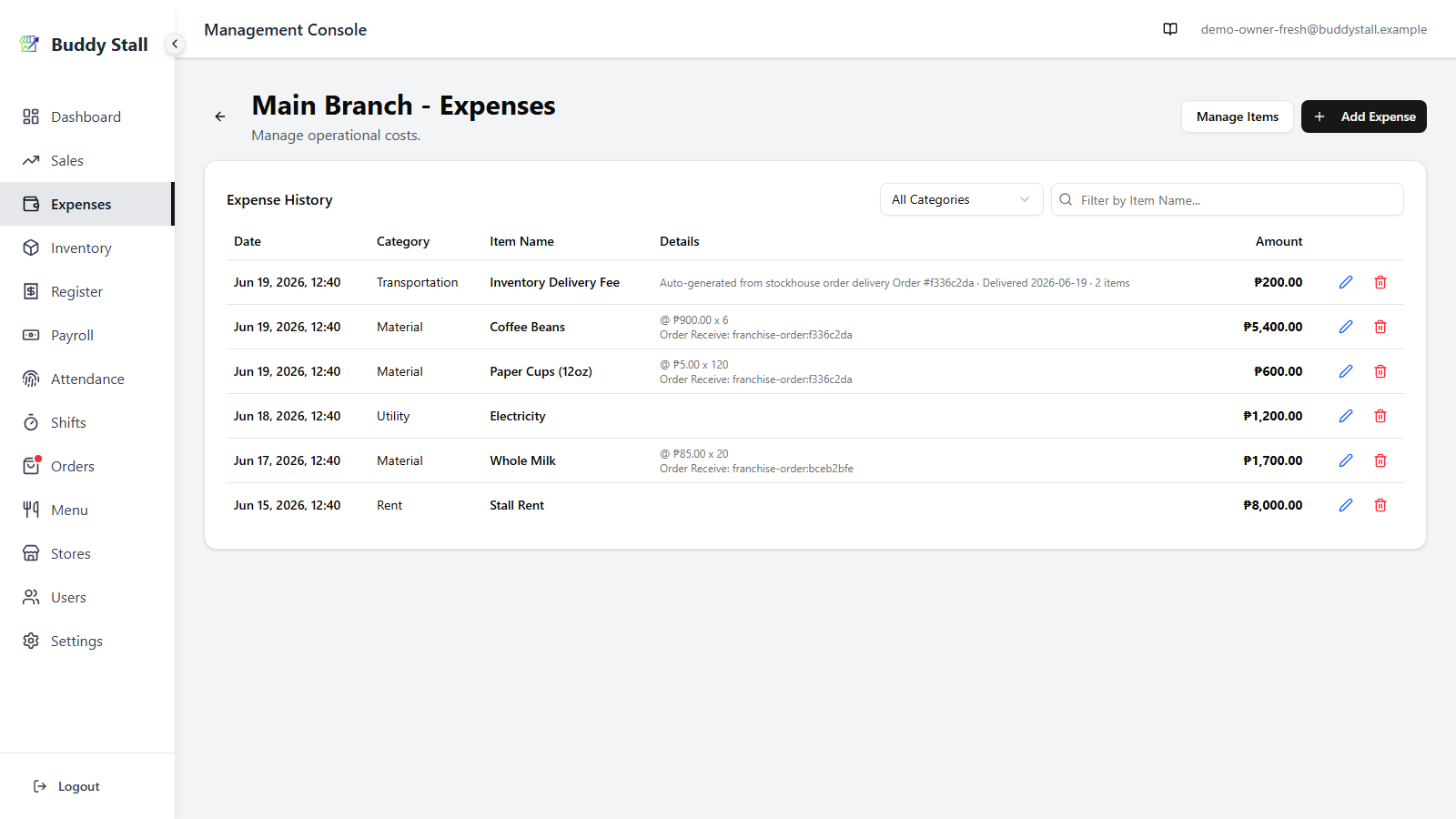The width and height of the screenshot is (1456, 819).
Task: Select the Electricity item name
Action: (x=518, y=416)
